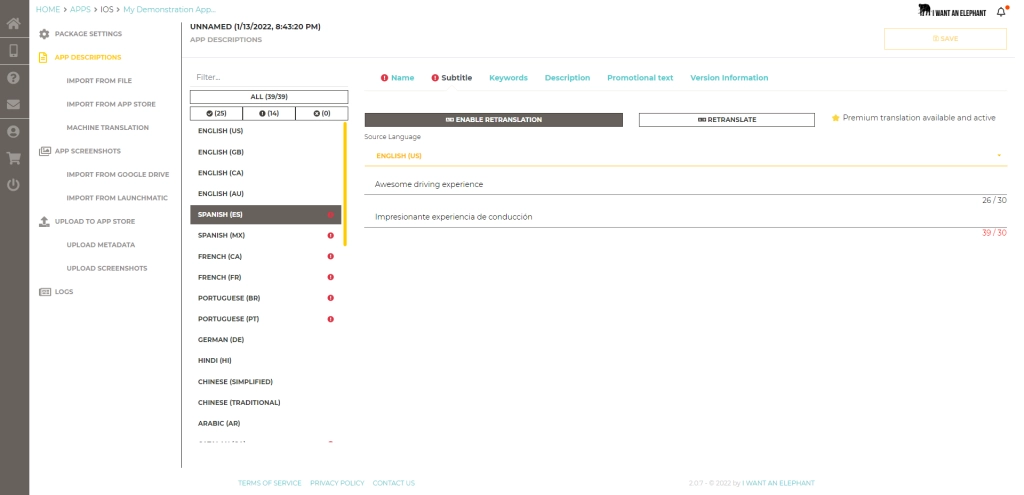The height and width of the screenshot is (495, 1024).
Task: Click the Retranslate button
Action: [x=727, y=120]
